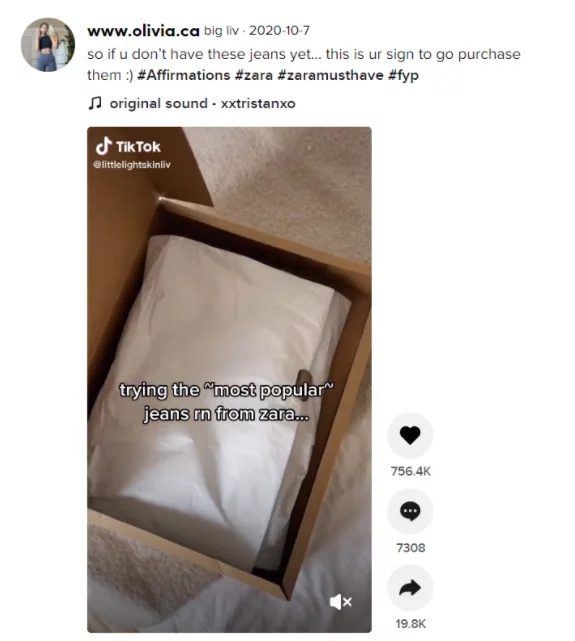575x641 pixels.
Task: Open the #zaramusthave hashtag
Action: (x=330, y=75)
